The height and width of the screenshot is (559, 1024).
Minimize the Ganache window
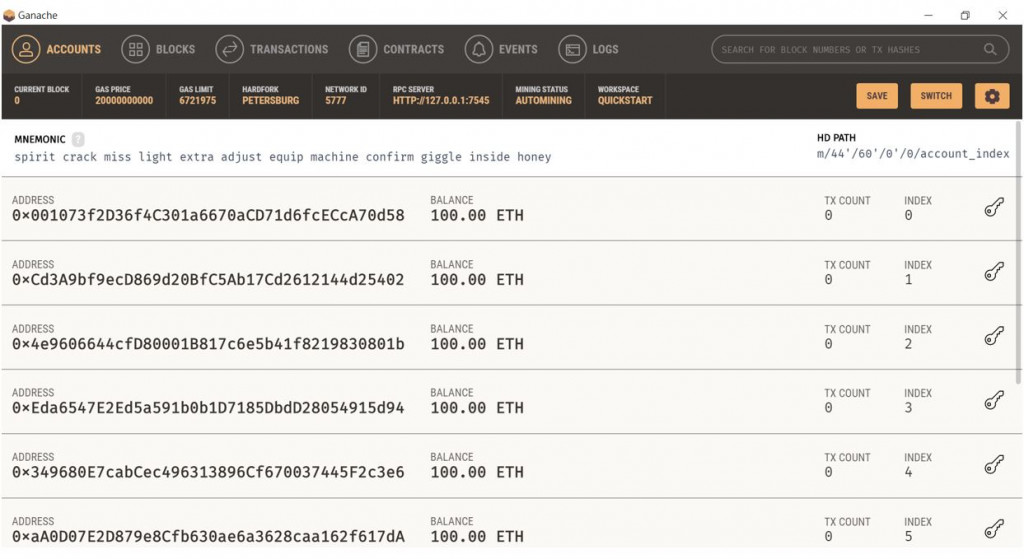click(928, 15)
